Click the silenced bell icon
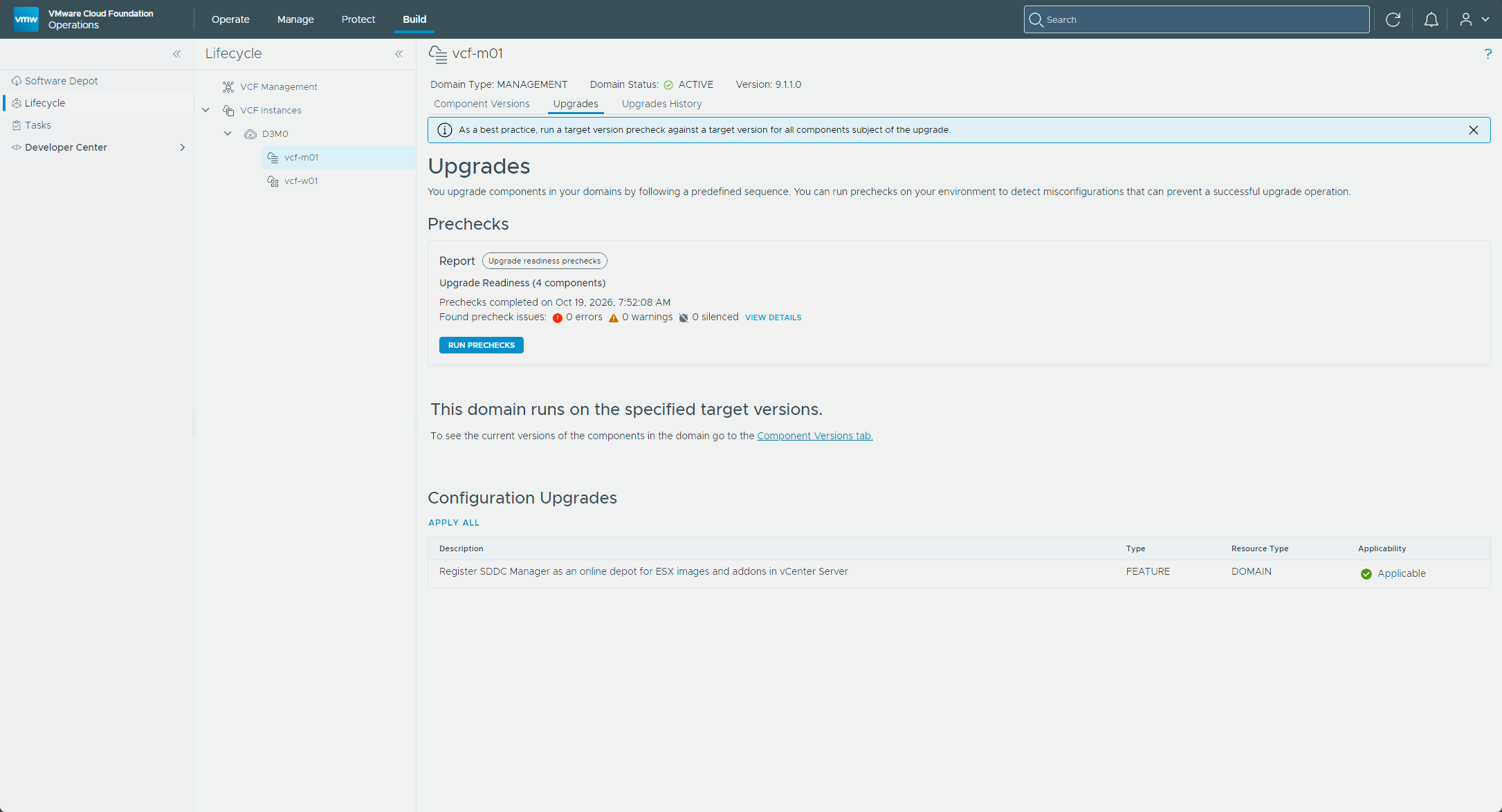Viewport: 1502px width, 812px height. (x=684, y=317)
